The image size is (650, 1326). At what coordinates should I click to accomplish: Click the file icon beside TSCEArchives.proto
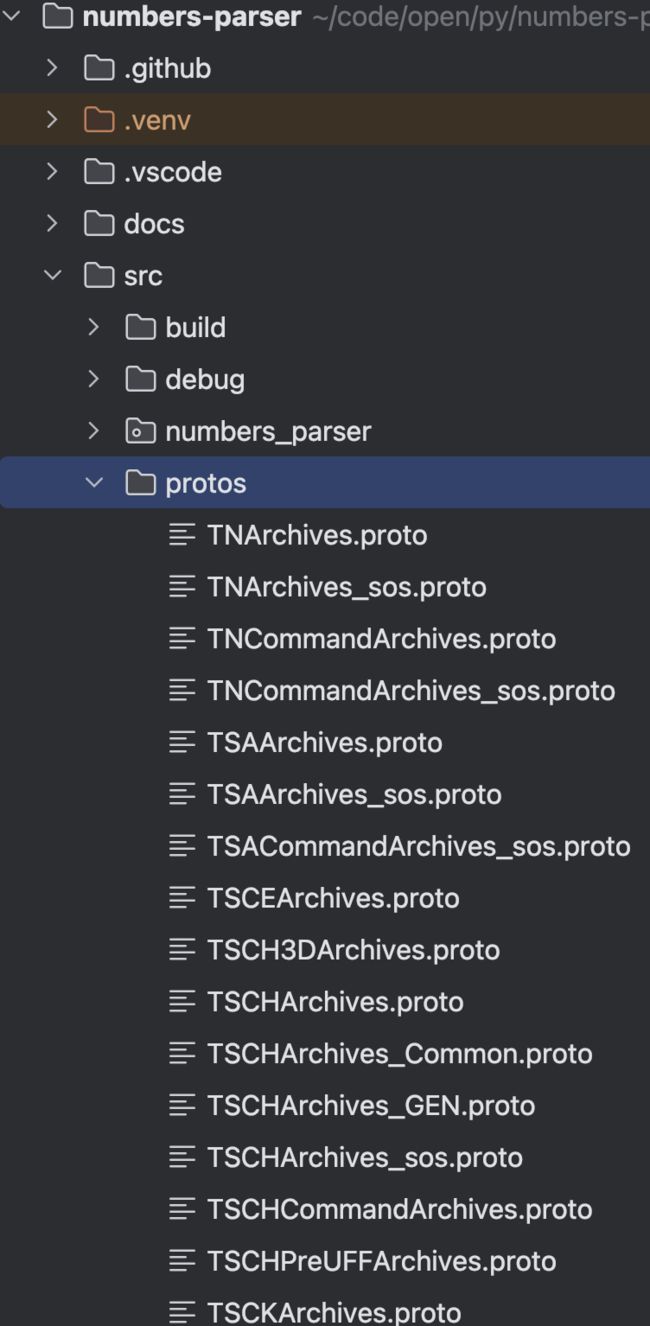(182, 898)
